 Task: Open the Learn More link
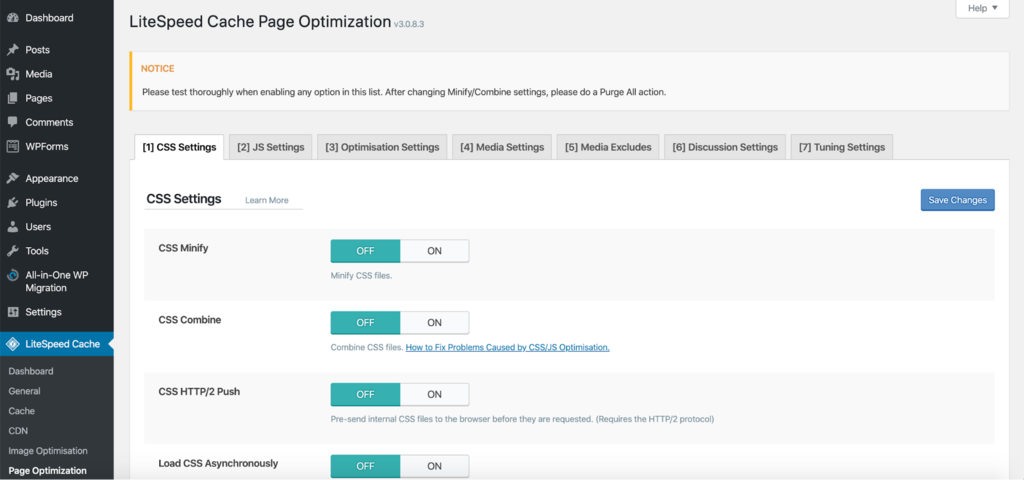point(266,200)
